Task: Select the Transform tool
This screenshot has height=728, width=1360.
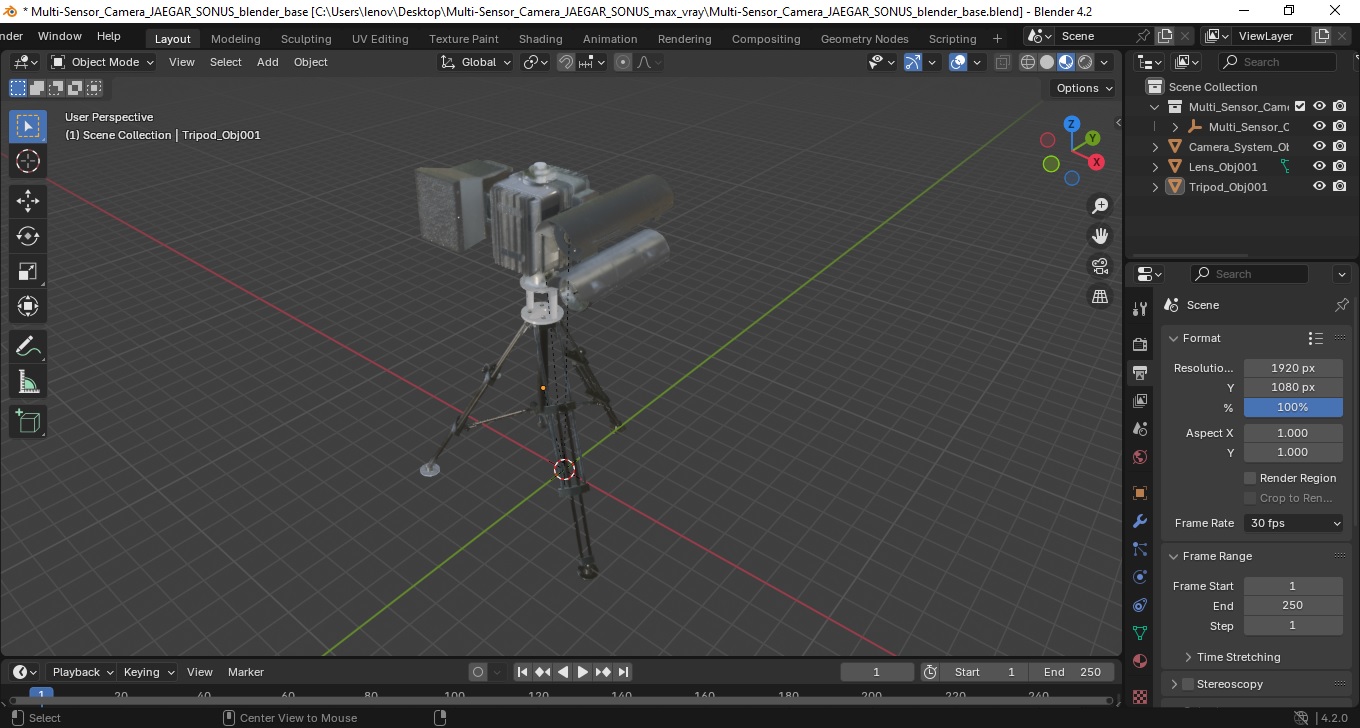Action: (28, 306)
